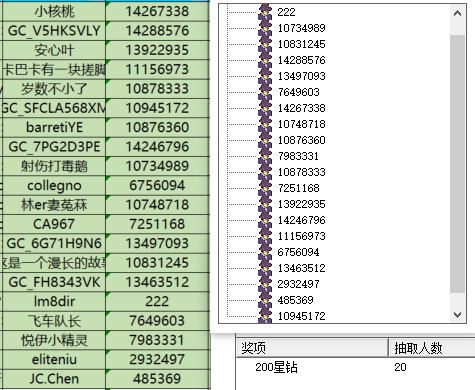The height and width of the screenshot is (390, 475).
Task: Click the person icon beside 14246796 in list
Action: [x=265, y=220]
